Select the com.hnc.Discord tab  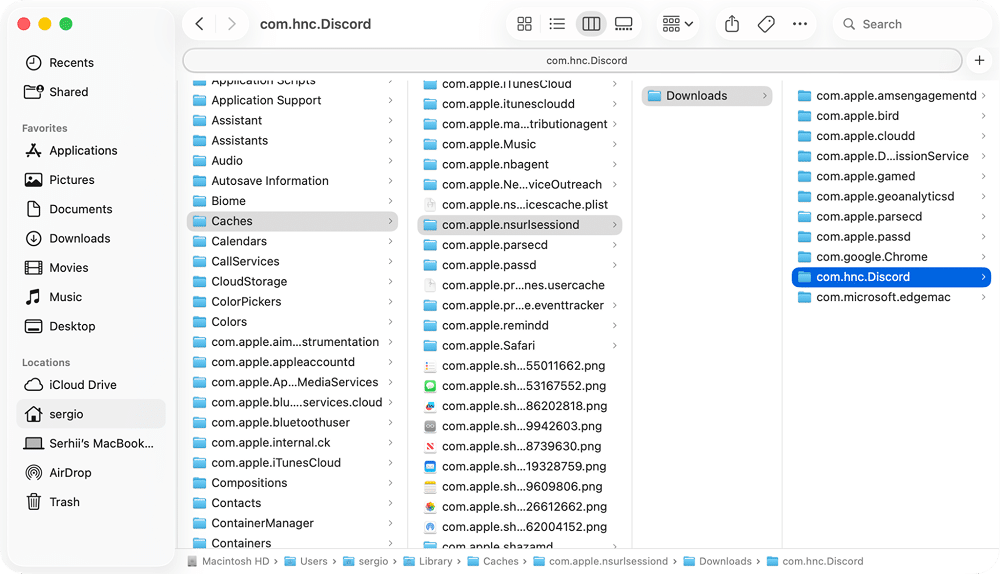[572, 61]
